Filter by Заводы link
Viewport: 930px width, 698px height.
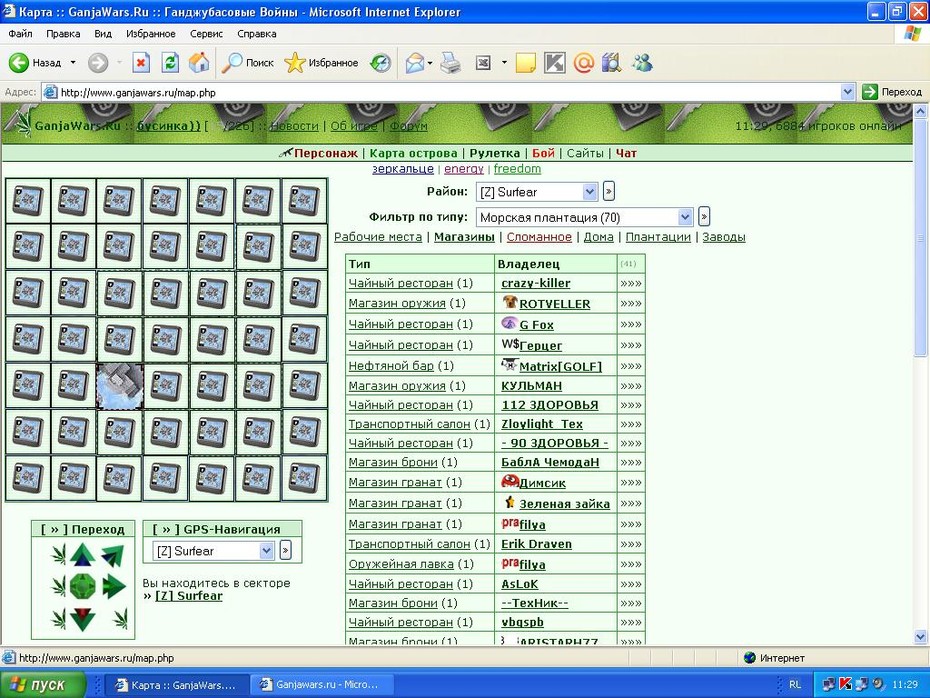[x=724, y=237]
